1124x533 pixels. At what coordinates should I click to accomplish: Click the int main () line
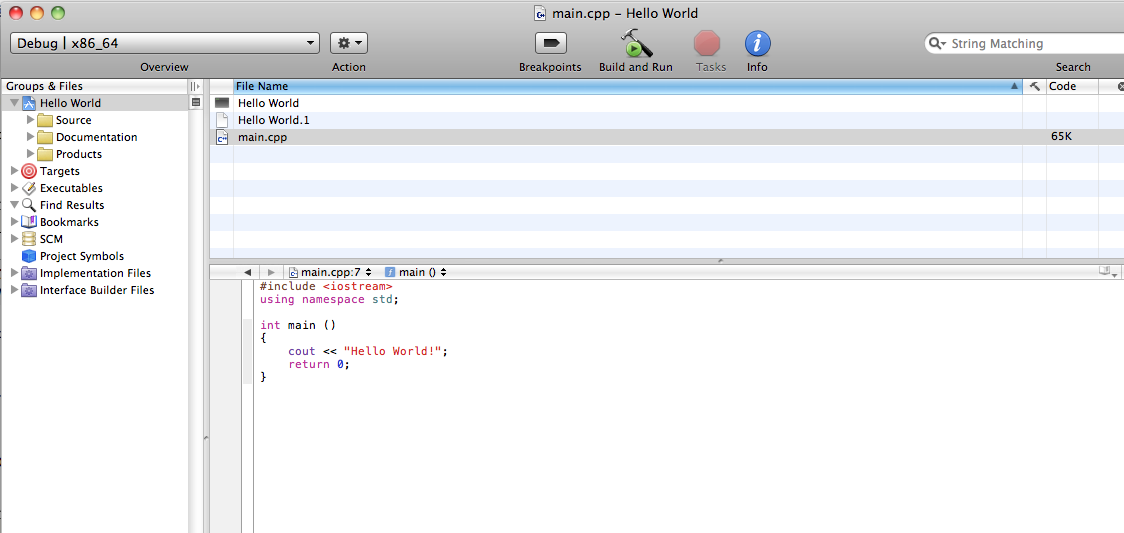pyautogui.click(x=298, y=325)
